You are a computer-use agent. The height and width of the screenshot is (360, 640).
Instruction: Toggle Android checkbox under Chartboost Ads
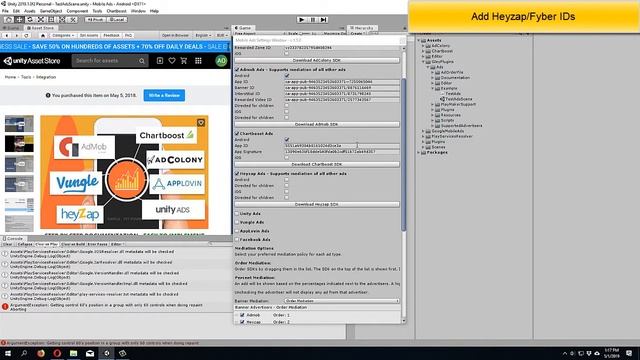pyautogui.click(x=287, y=140)
